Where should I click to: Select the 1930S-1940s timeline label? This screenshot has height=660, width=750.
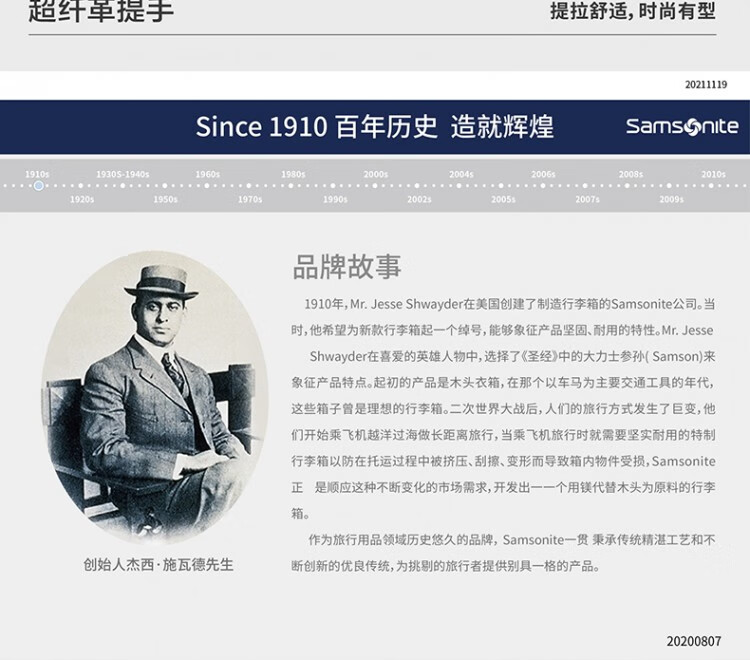pos(122,175)
